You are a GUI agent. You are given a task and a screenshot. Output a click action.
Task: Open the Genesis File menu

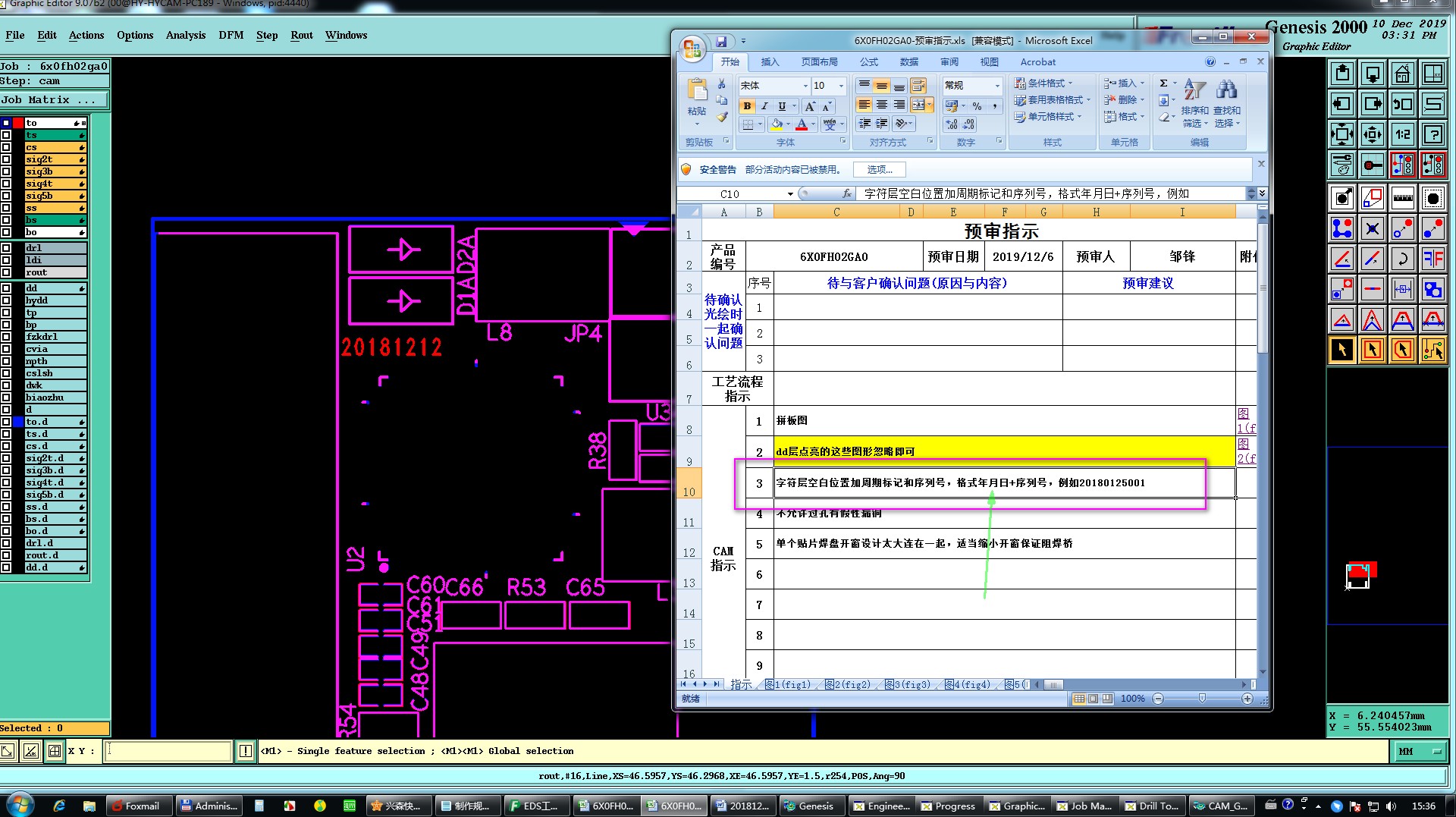pyautogui.click(x=15, y=35)
